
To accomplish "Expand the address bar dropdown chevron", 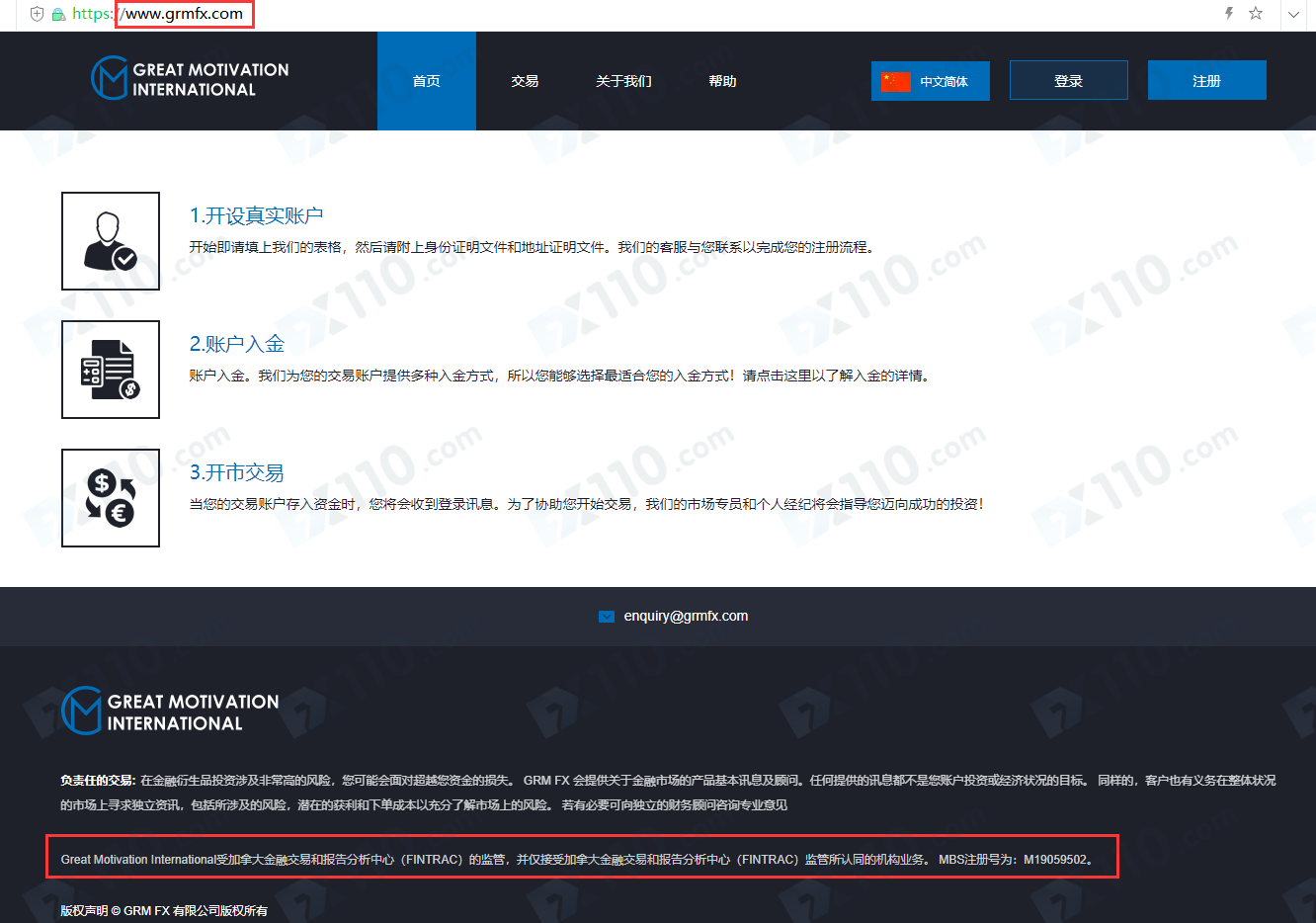I will pos(1293,15).
